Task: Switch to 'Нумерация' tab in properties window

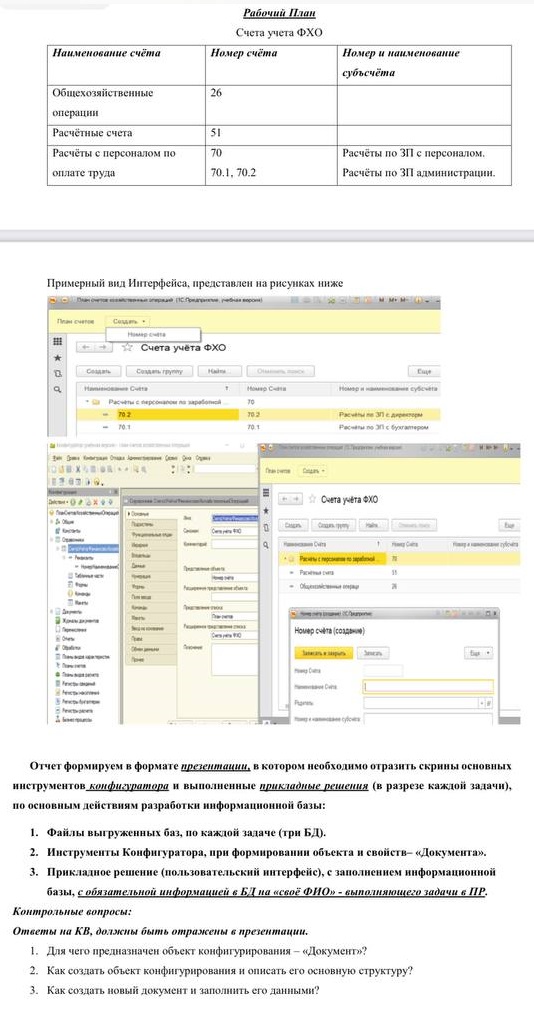Action: point(149,576)
